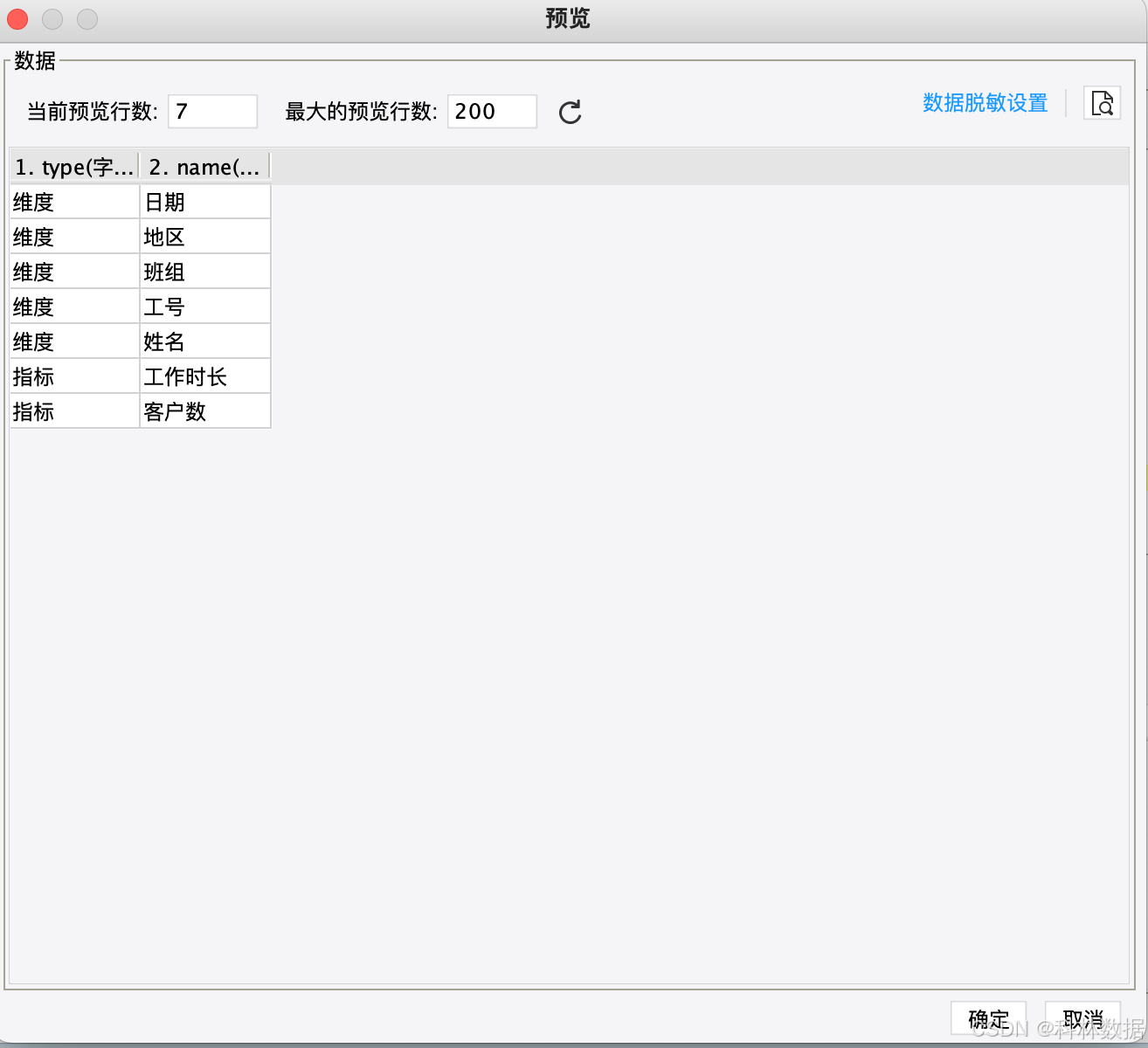Select the 2. name column header
This screenshot has height=1048, width=1148.
[x=205, y=167]
